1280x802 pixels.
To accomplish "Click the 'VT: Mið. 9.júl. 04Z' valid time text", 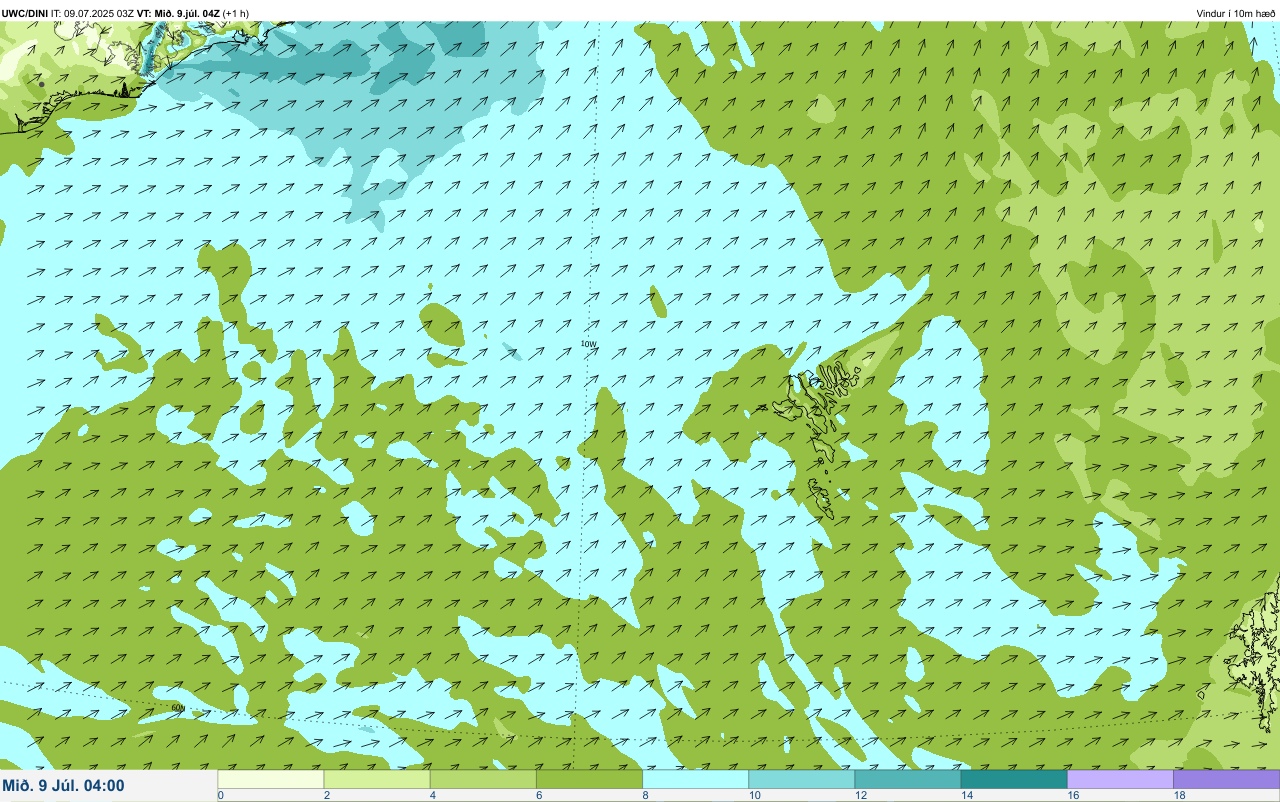I will pyautogui.click(x=178, y=13).
